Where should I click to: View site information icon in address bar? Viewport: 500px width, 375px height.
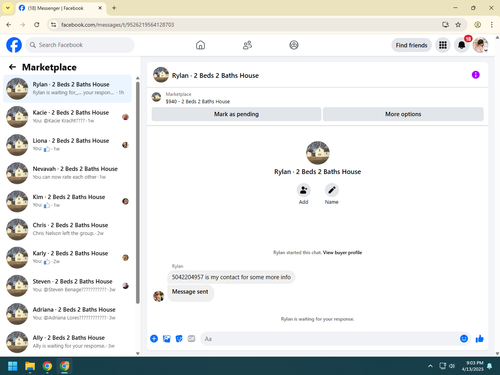coord(53,25)
